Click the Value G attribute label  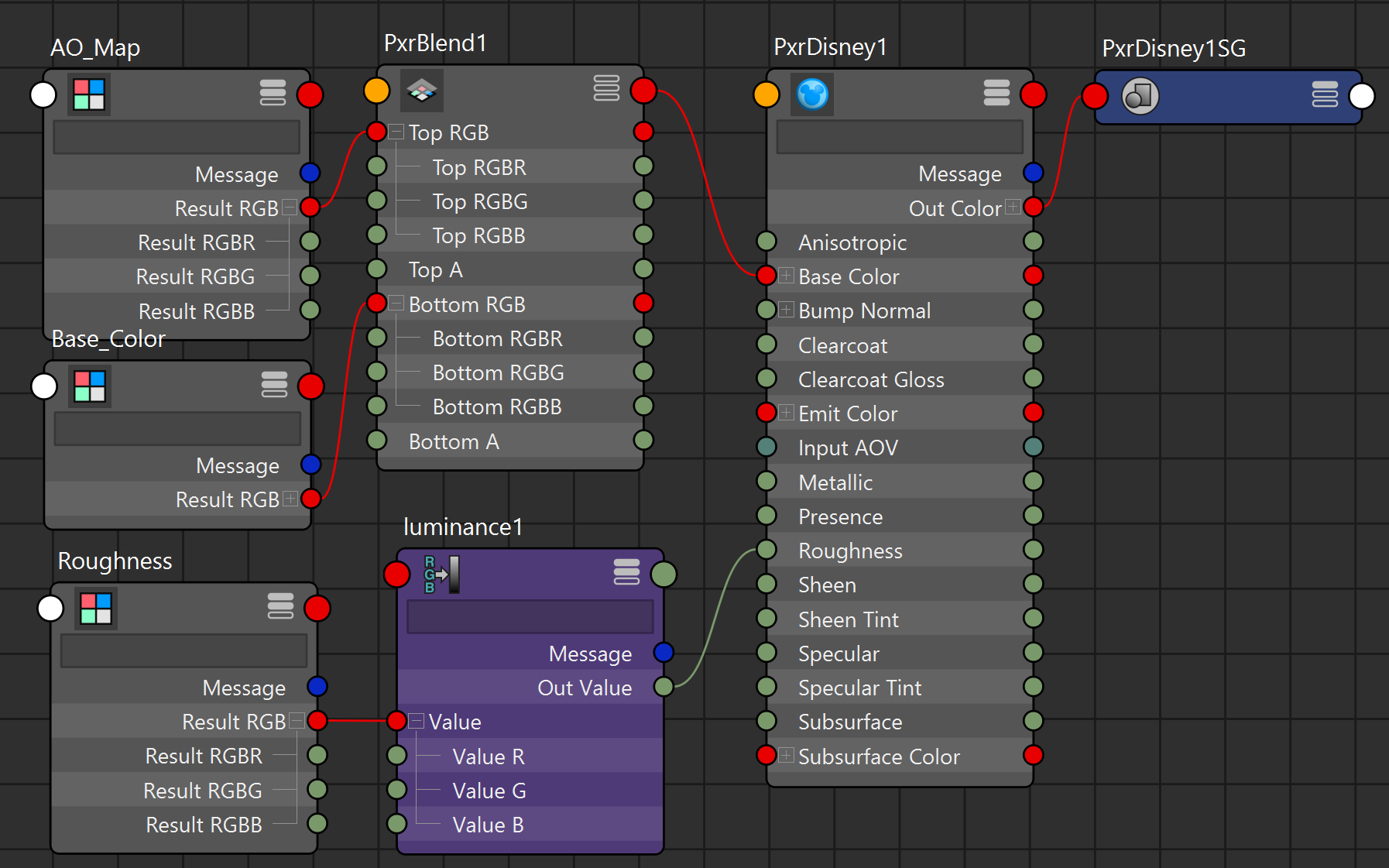[x=489, y=791]
